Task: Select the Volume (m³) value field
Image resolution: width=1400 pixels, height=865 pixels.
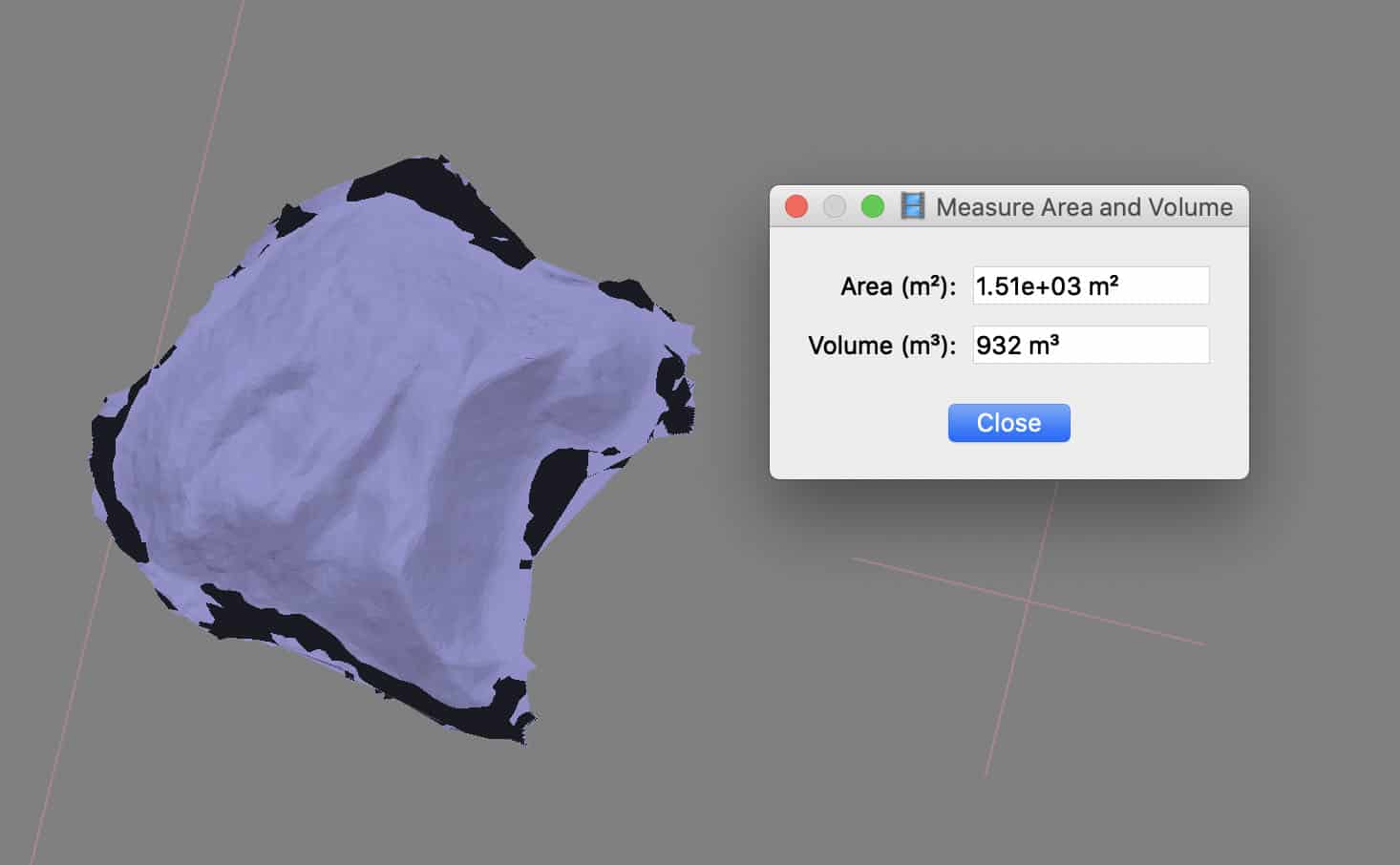Action: [x=1091, y=345]
